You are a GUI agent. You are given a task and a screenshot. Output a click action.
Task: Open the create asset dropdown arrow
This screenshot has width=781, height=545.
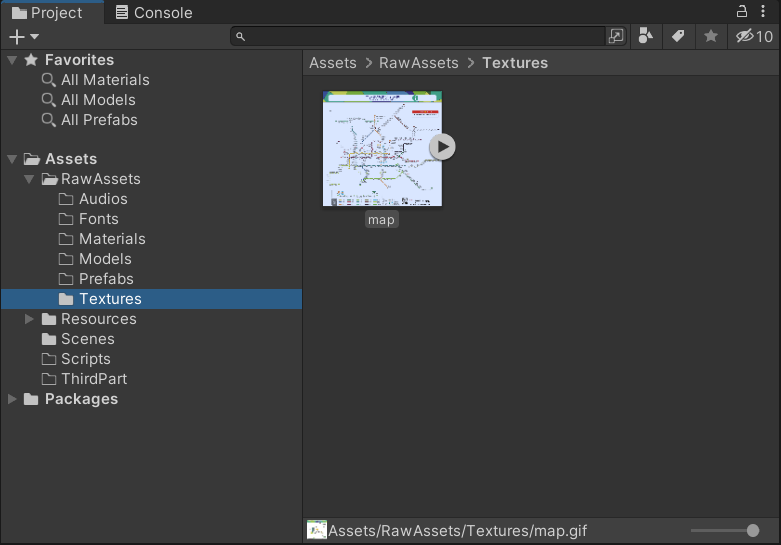tap(34, 36)
